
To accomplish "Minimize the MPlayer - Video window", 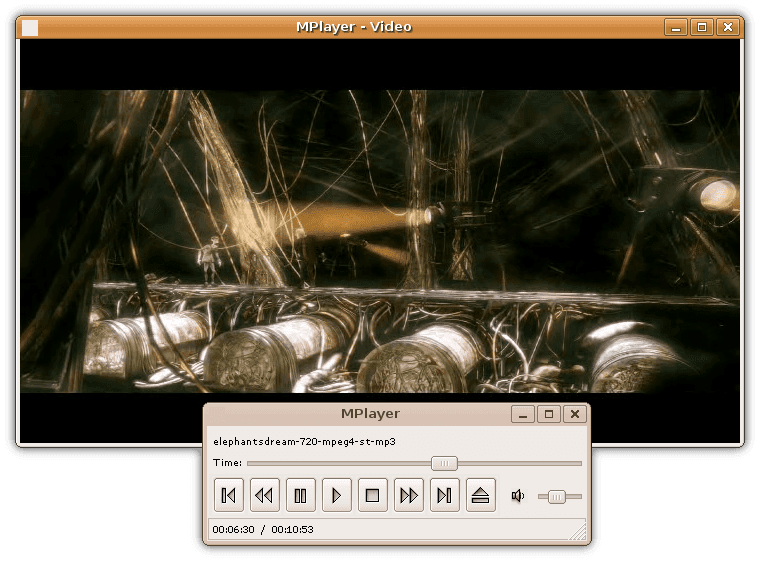I will 676,27.
